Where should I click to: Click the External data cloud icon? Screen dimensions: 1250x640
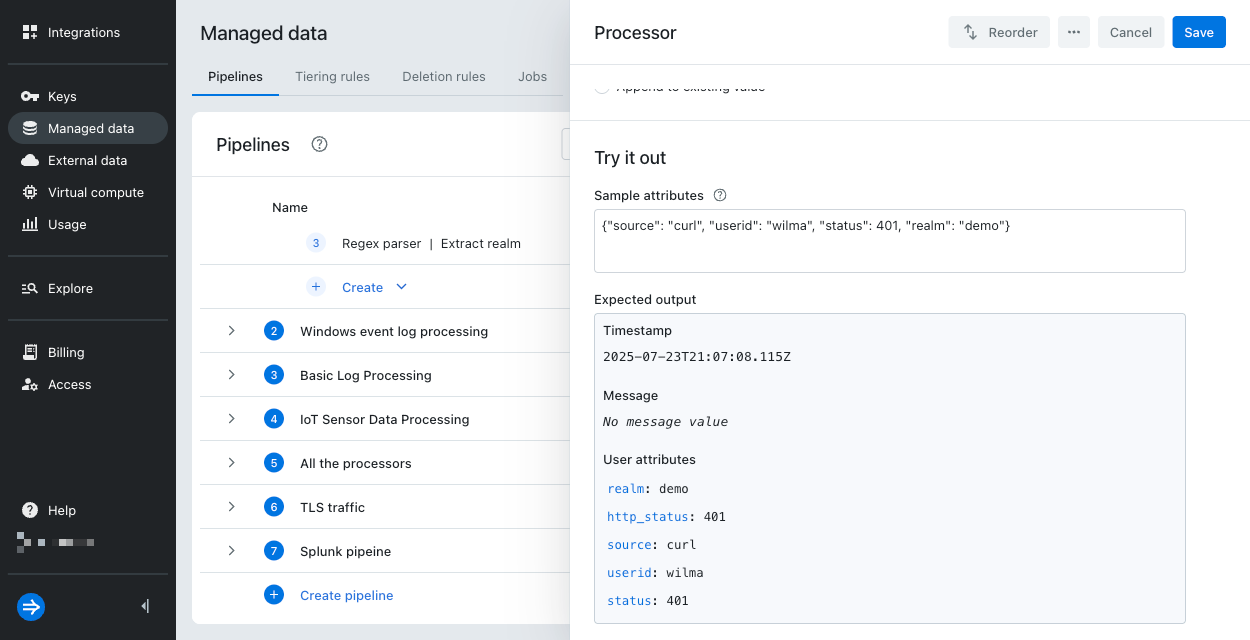click(x=30, y=160)
